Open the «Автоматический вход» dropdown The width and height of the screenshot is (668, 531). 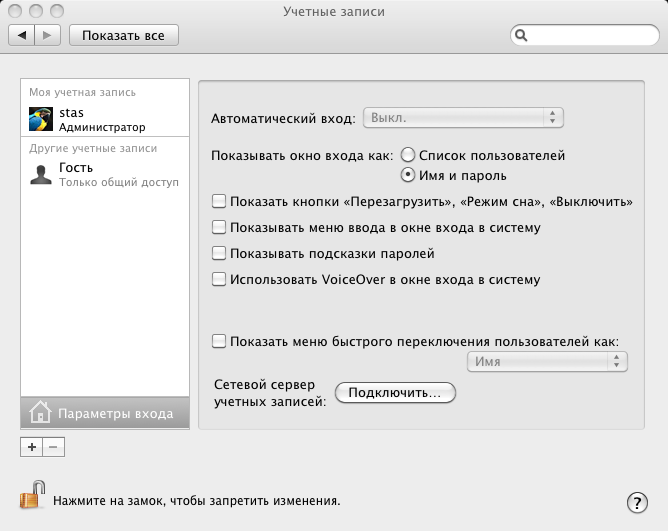(x=463, y=118)
